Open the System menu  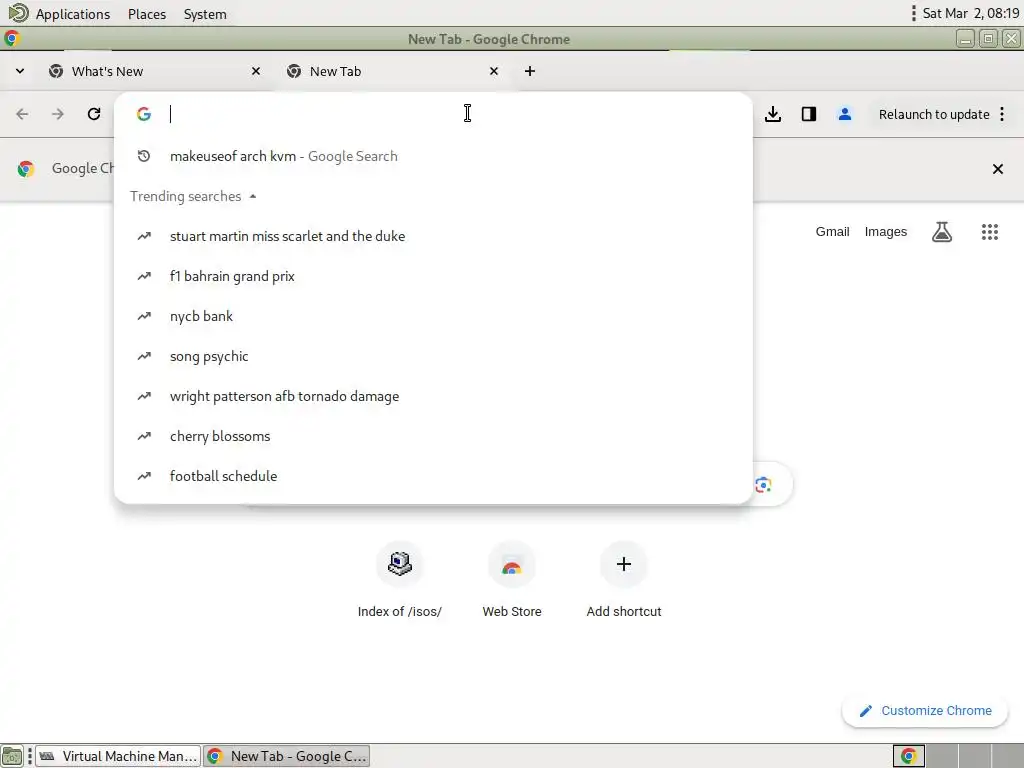pyautogui.click(x=205, y=14)
